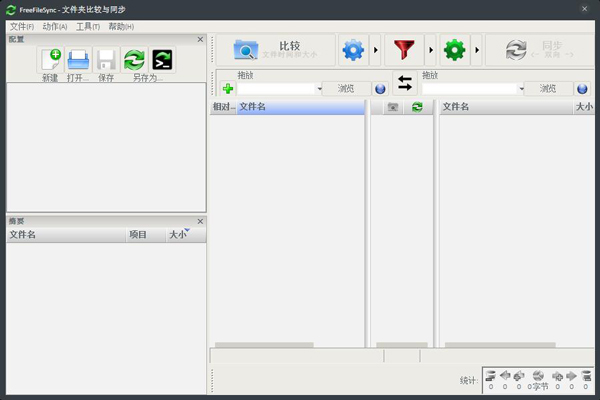600x400 pixels.
Task: Expand arrow beside the filter funnel
Action: pyautogui.click(x=431, y=50)
